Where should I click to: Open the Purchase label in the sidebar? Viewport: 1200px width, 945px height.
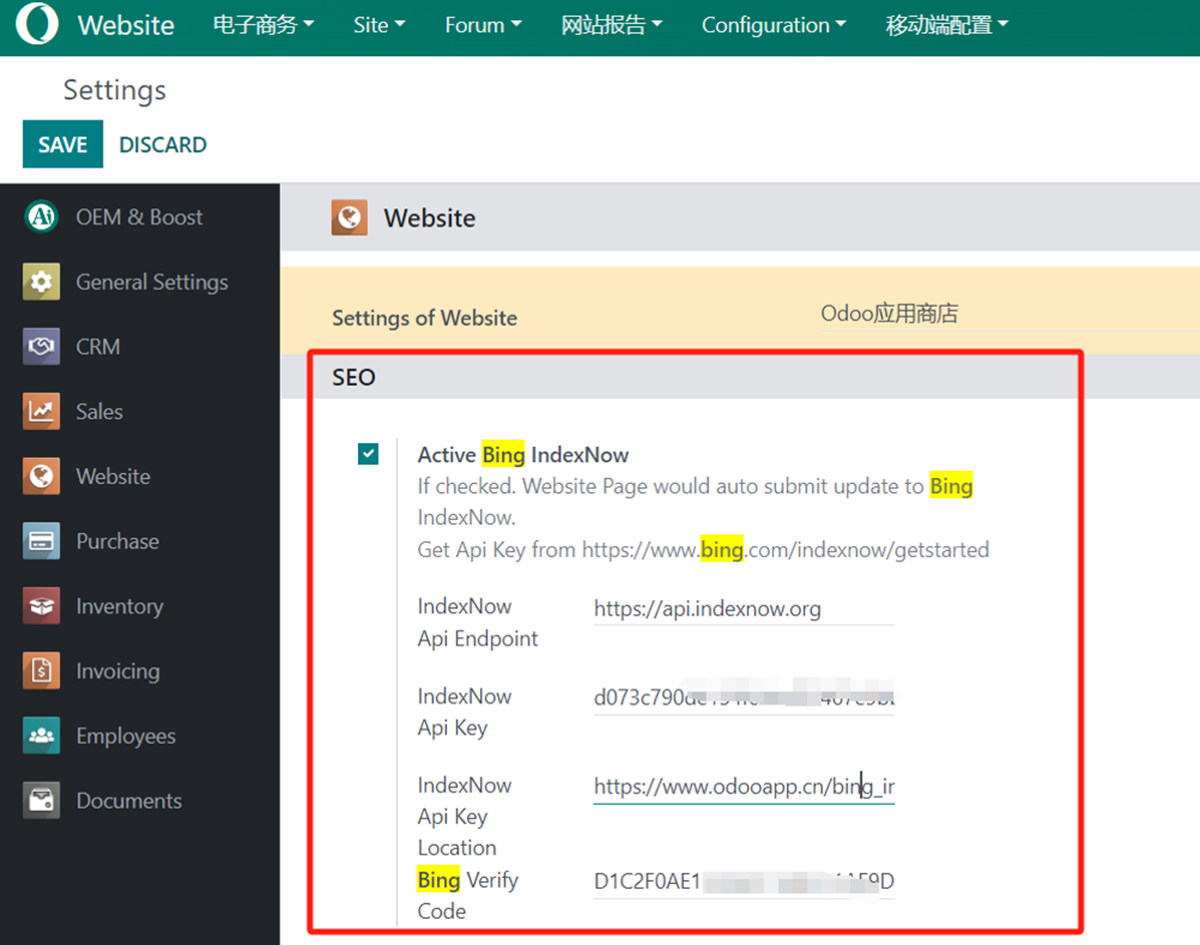(117, 541)
